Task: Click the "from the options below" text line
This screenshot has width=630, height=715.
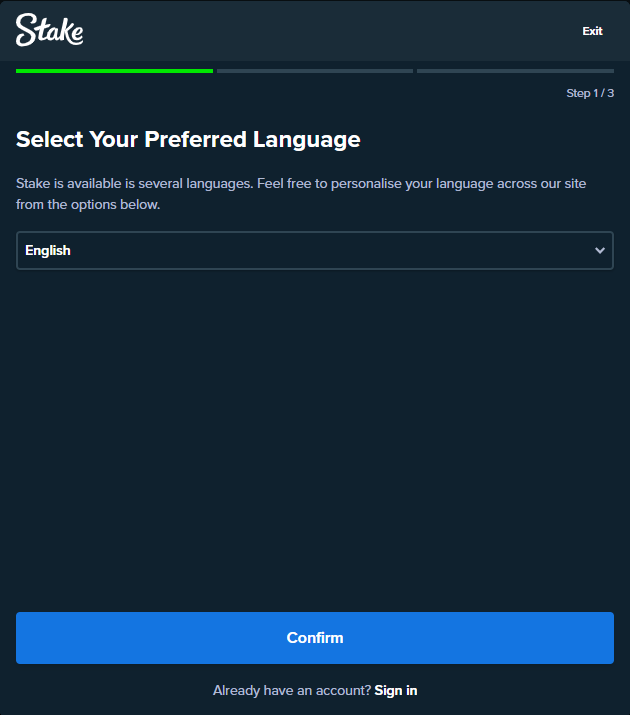Action: [x=88, y=204]
